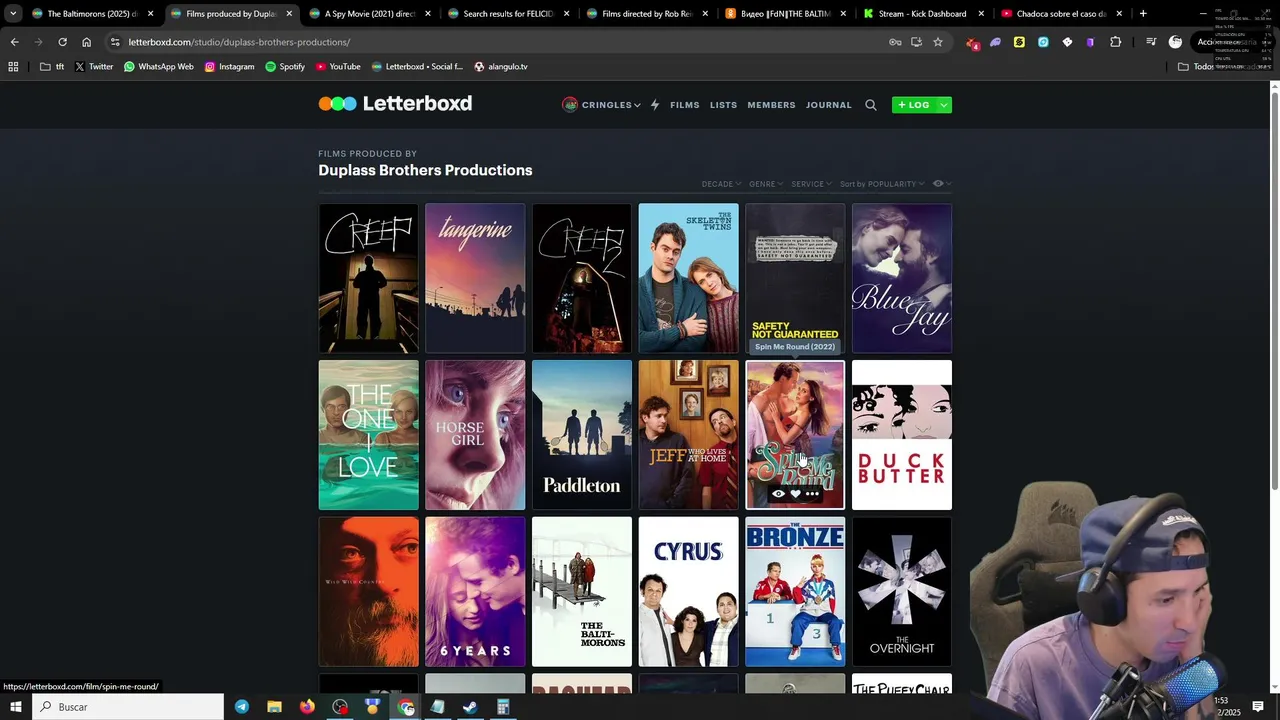The image size is (1280, 720).
Task: Open the Skeleton Twins poster
Action: (x=689, y=278)
